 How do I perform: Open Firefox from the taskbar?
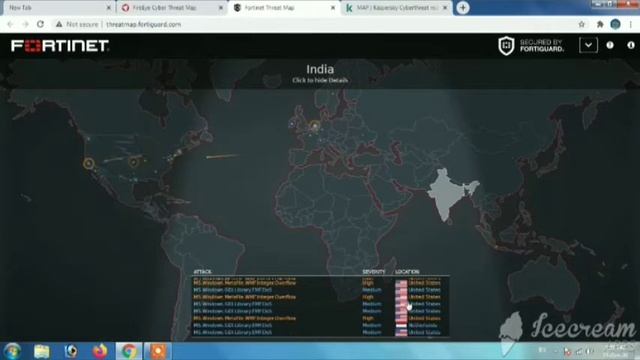click(x=100, y=351)
